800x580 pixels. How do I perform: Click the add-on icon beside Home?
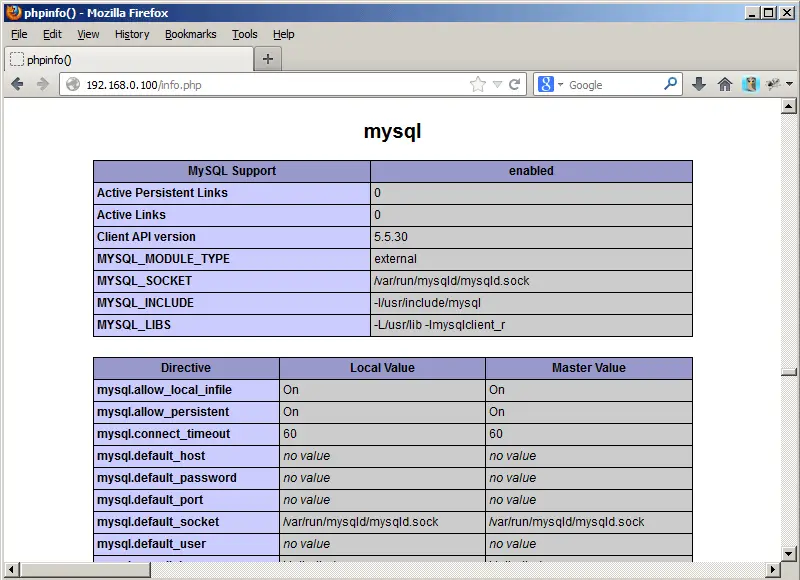[751, 84]
